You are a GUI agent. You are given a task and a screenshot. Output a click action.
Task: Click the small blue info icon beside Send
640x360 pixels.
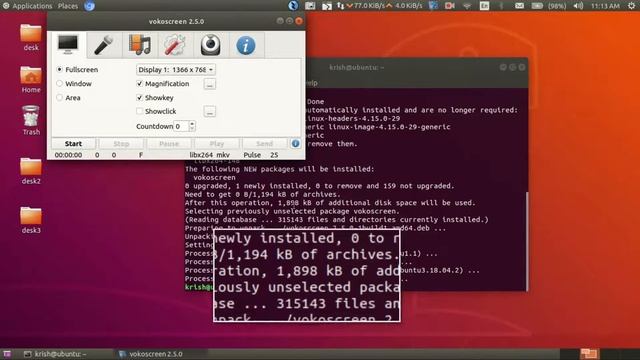click(x=296, y=144)
